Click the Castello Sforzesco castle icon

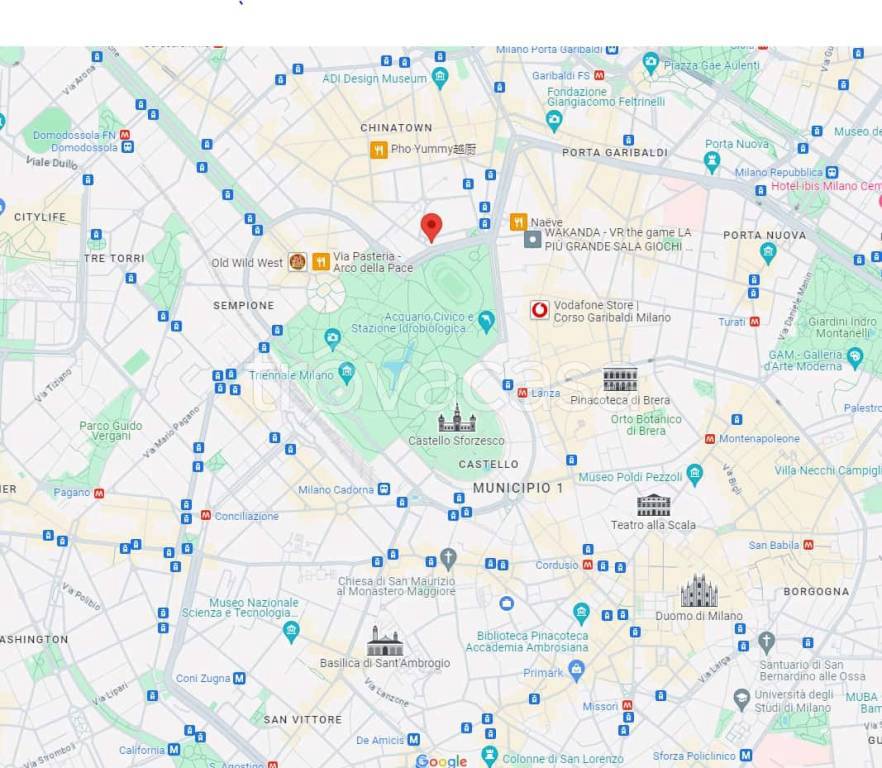pos(457,418)
